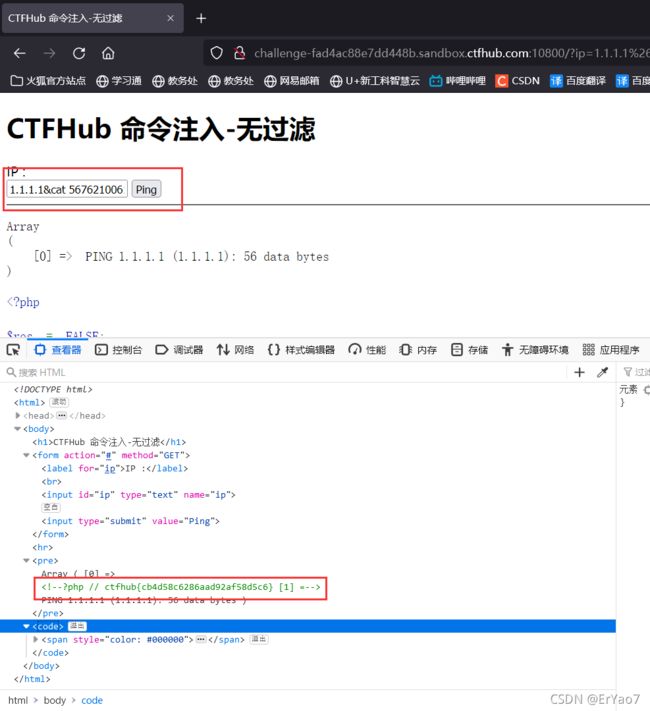Open a new browser tab
Image resolution: width=650 pixels, height=711 pixels.
201,18
